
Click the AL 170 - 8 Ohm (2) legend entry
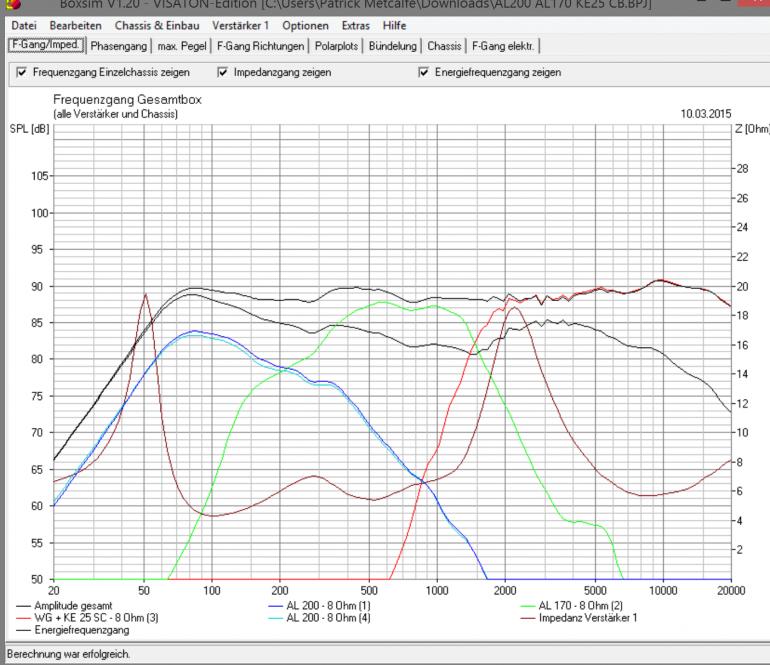tap(572, 606)
